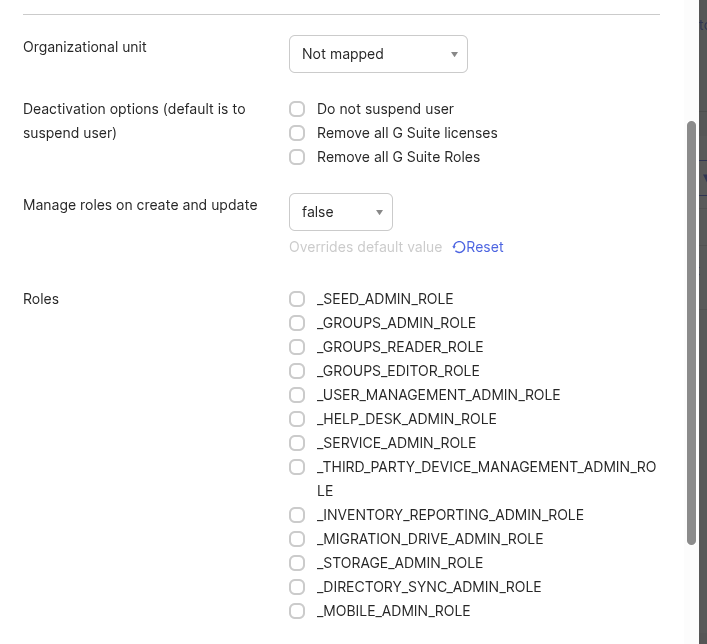Viewport: 707px width, 644px height.
Task: Check the _GROUPS_EDITOR_ROLE box
Action: click(297, 371)
